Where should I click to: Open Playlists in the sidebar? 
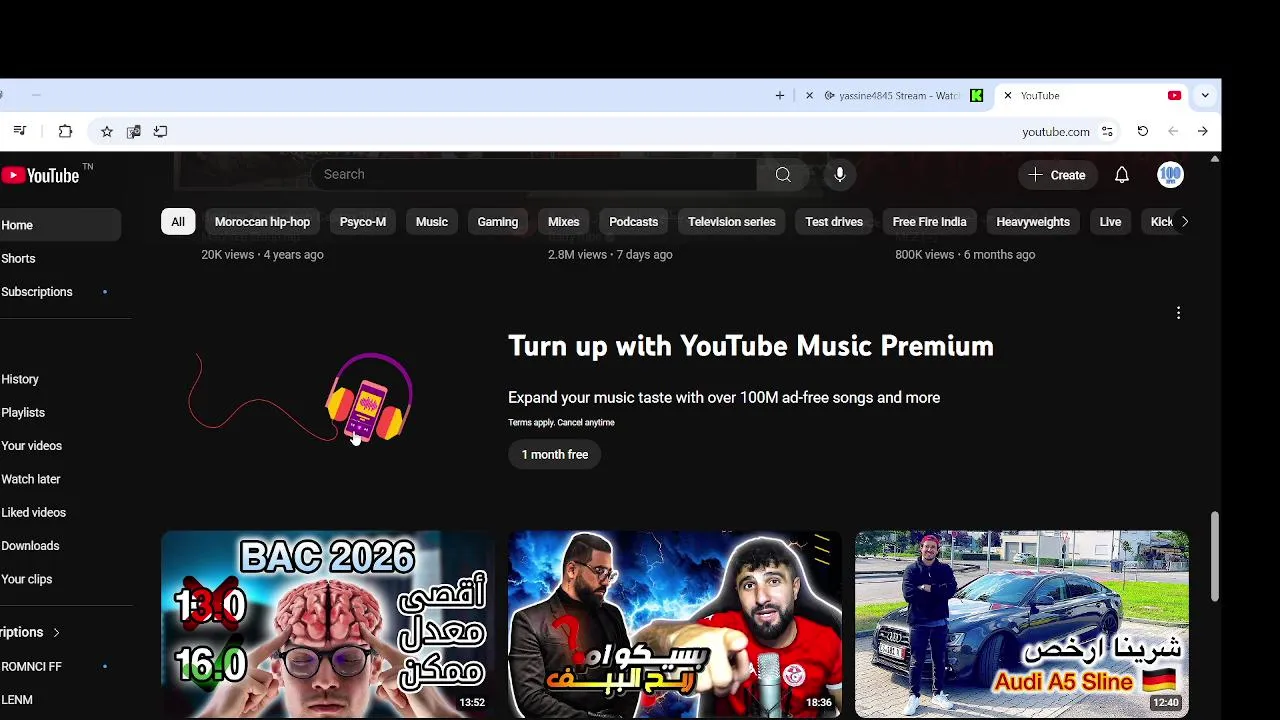tap(60, 412)
